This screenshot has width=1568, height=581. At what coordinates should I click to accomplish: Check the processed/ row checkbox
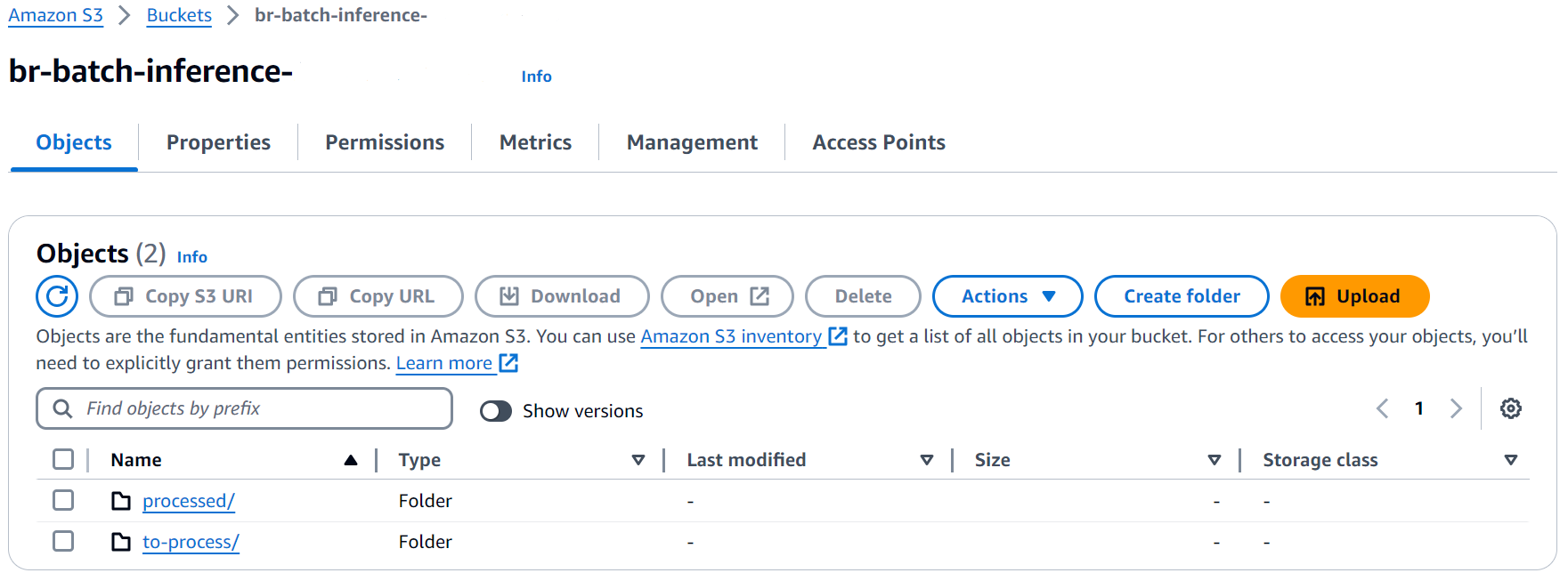[63, 500]
